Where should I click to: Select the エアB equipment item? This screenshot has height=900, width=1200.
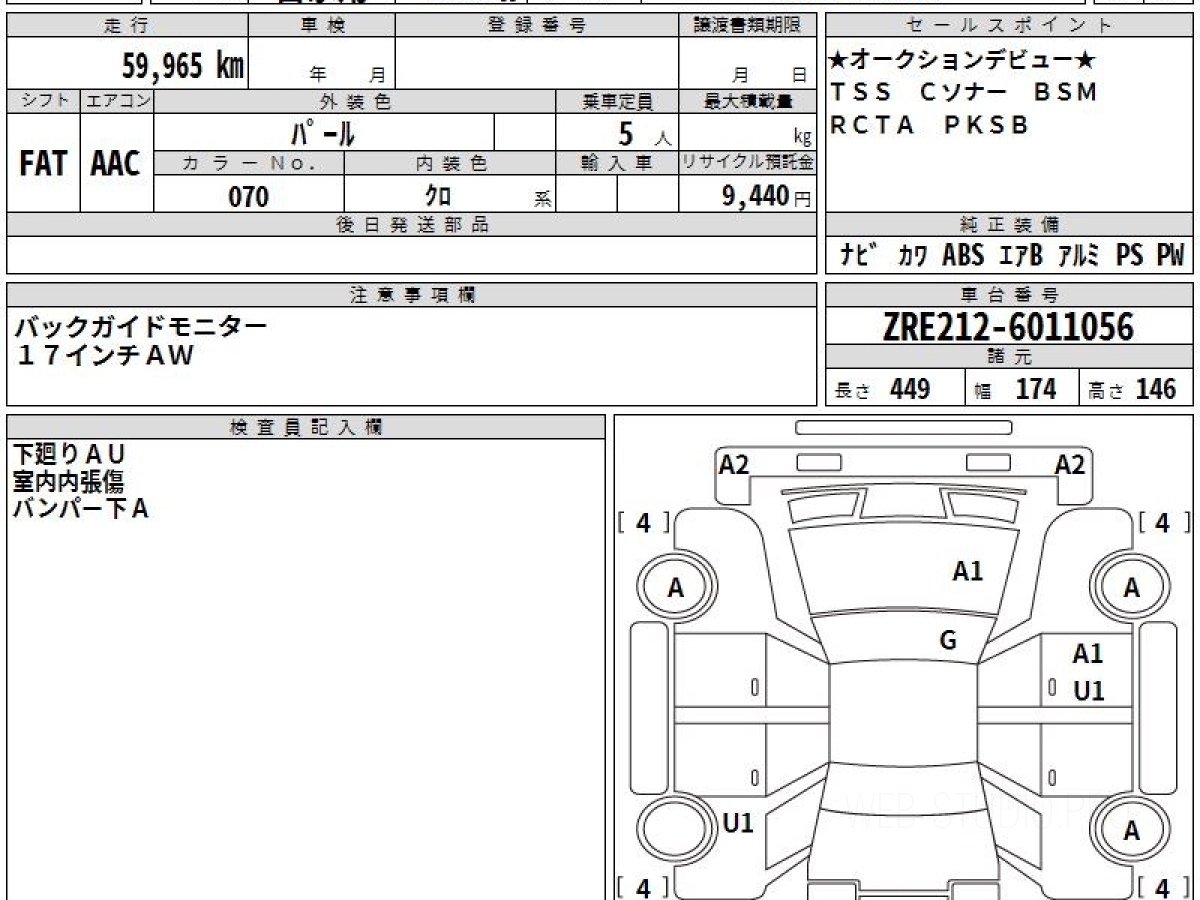point(1021,255)
